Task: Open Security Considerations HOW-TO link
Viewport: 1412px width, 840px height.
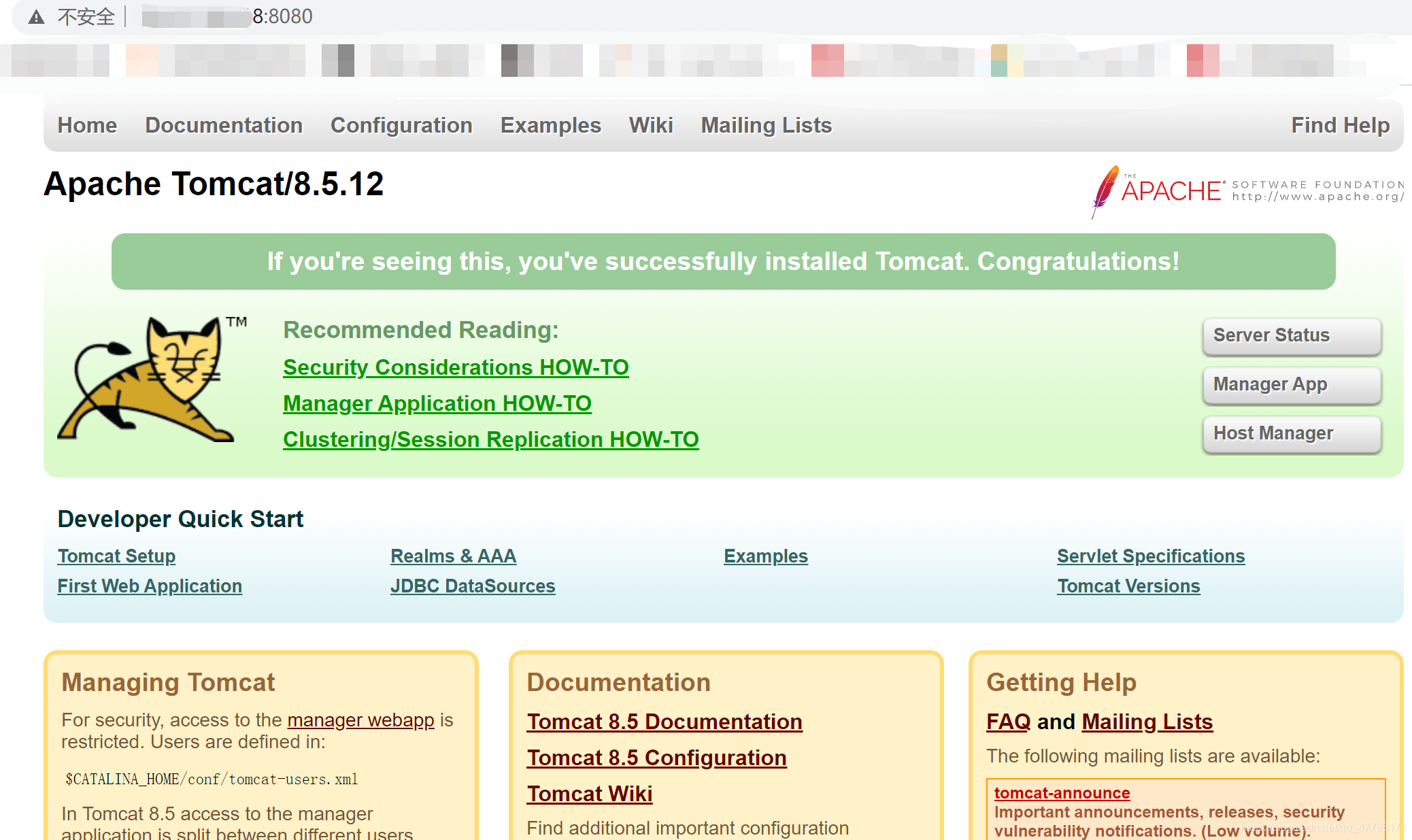Action: pos(456,367)
